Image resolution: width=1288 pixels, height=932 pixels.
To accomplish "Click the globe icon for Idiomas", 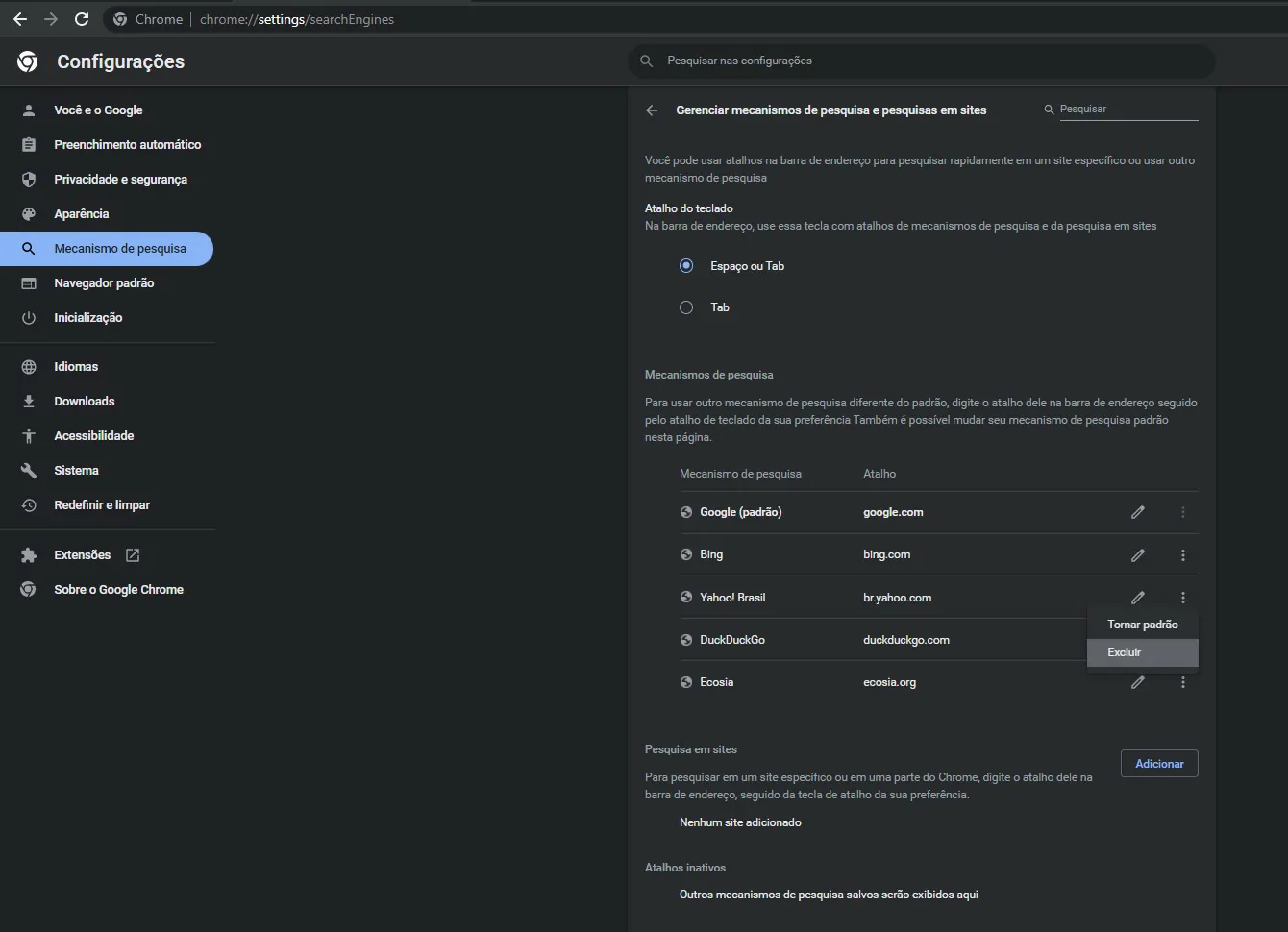I will click(29, 367).
